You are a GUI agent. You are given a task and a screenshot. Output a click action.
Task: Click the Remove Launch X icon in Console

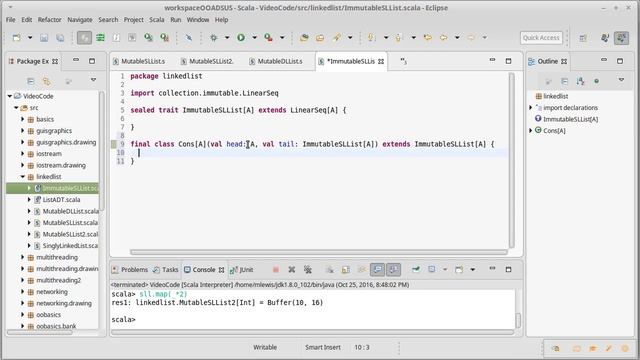[291, 269]
